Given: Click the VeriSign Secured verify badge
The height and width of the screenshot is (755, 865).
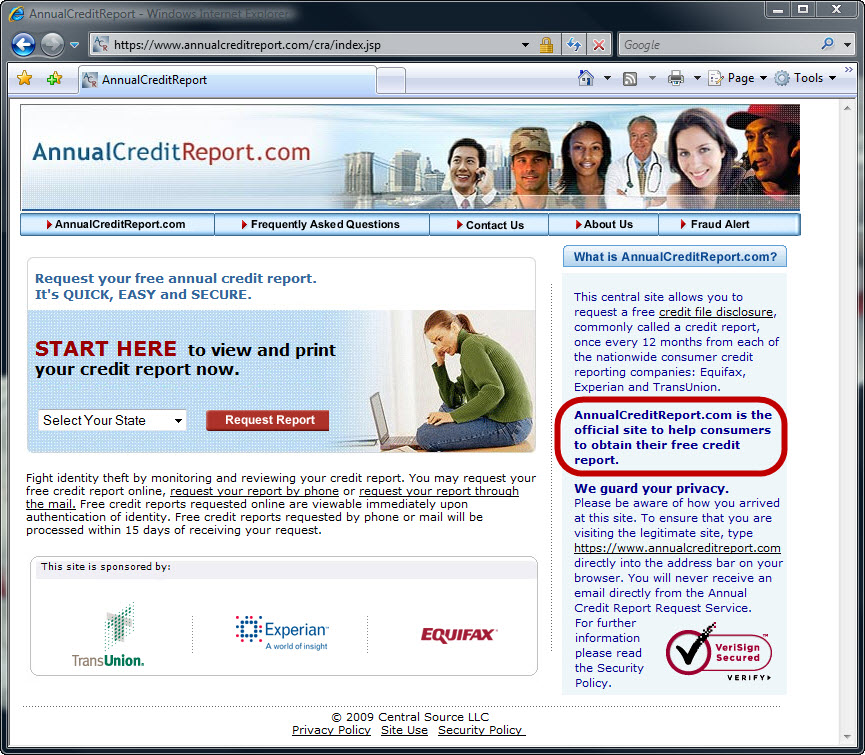Looking at the screenshot, I should click(718, 652).
